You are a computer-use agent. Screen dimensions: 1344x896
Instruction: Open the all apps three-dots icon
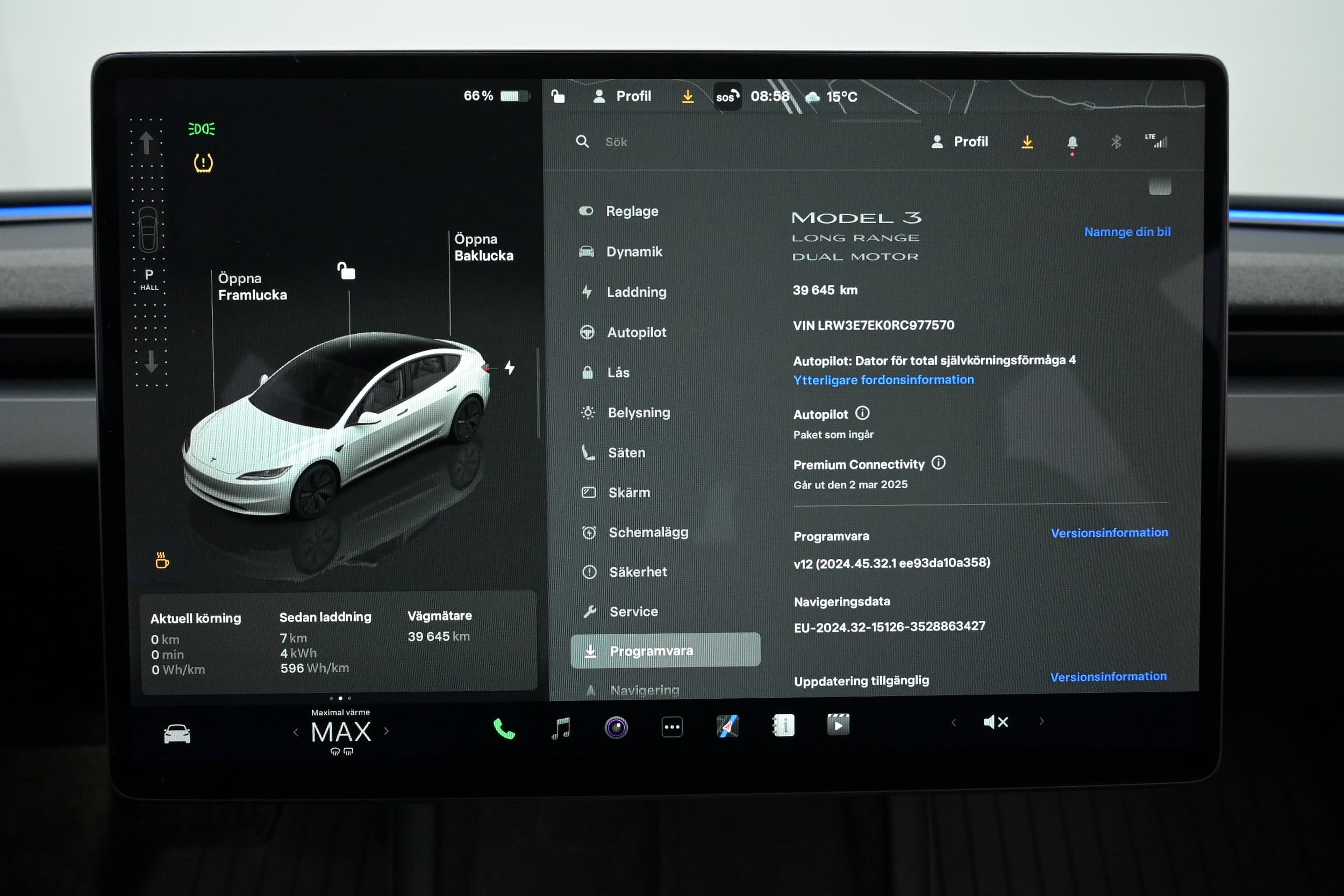click(x=672, y=727)
